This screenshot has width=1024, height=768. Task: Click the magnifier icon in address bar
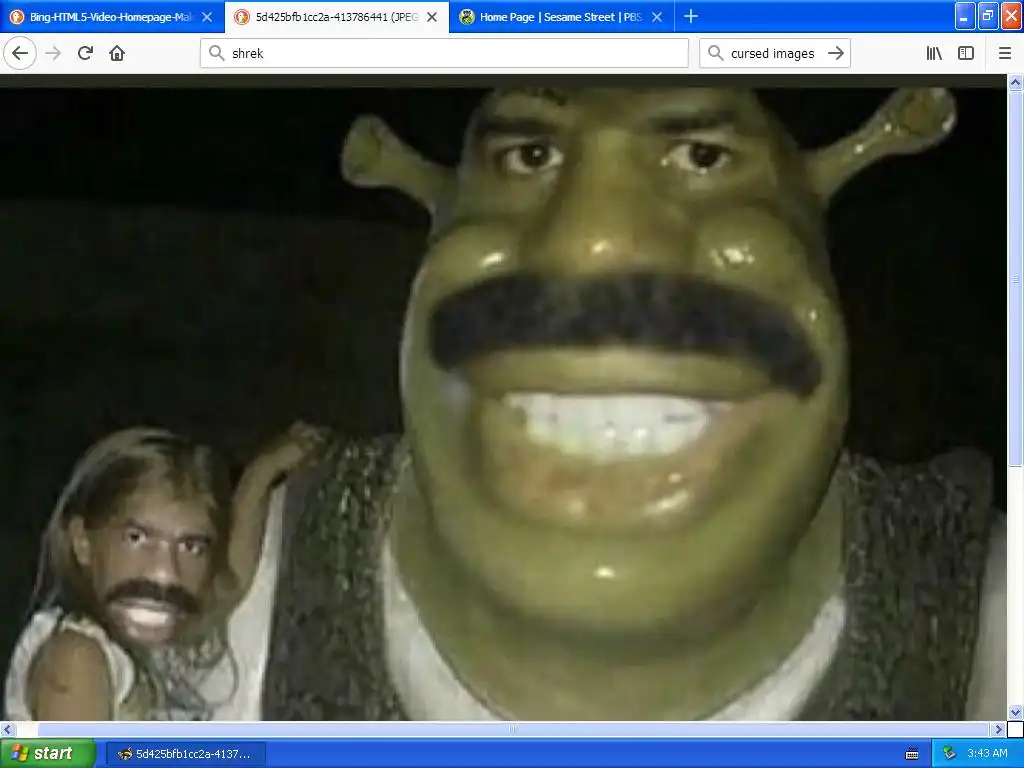[x=216, y=53]
